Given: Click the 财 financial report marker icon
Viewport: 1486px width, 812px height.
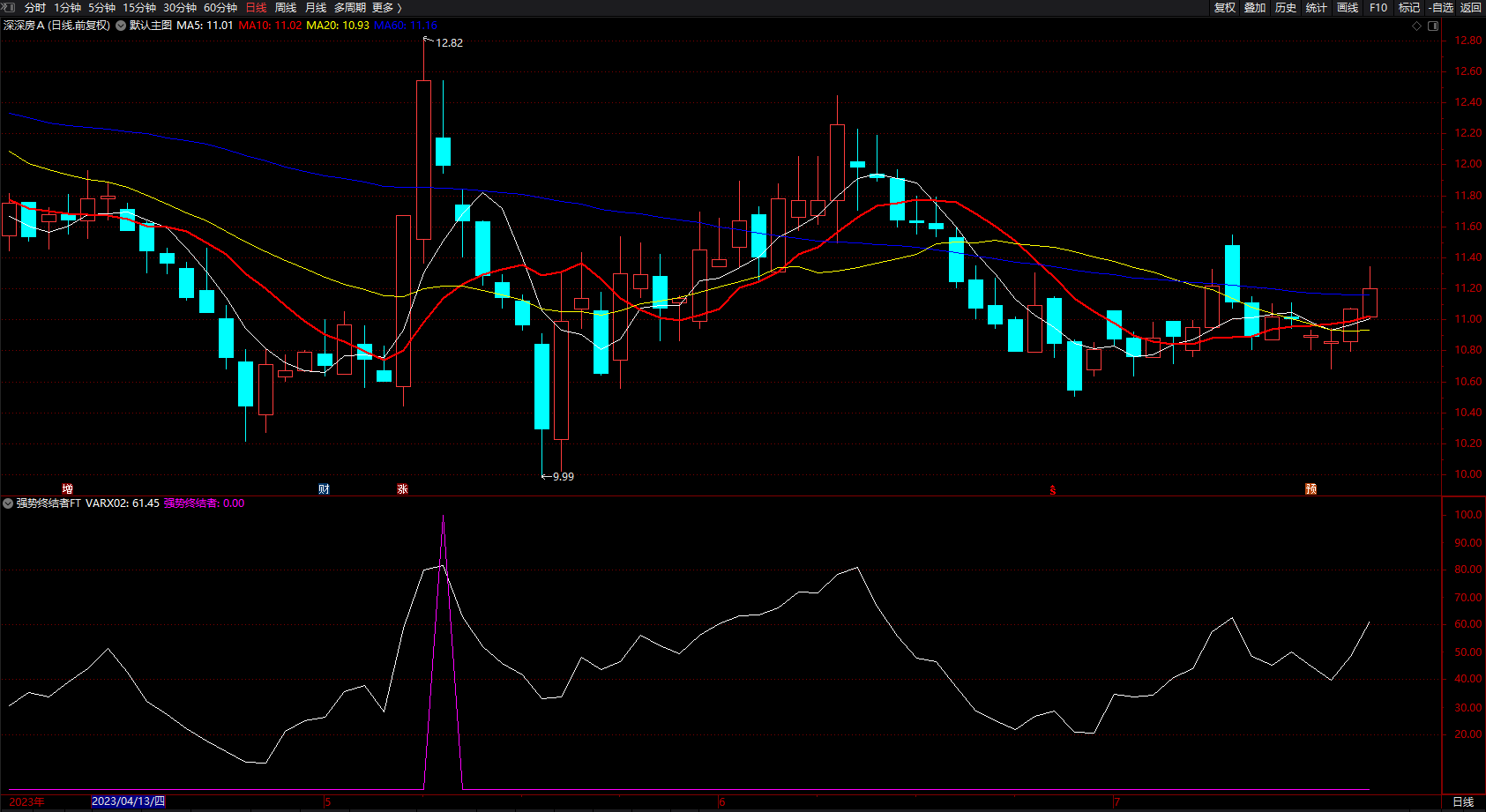Looking at the screenshot, I should point(324,489).
